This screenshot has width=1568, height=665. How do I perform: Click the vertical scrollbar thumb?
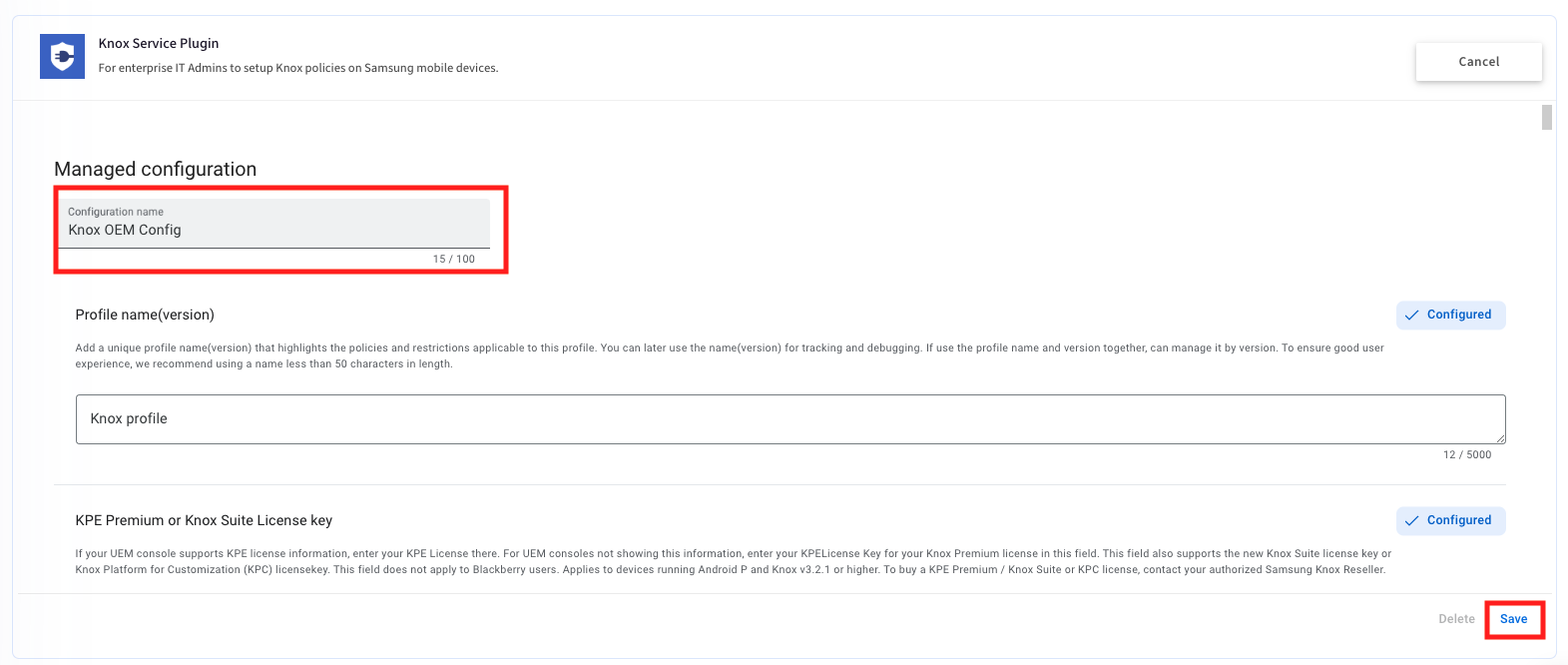1546,117
